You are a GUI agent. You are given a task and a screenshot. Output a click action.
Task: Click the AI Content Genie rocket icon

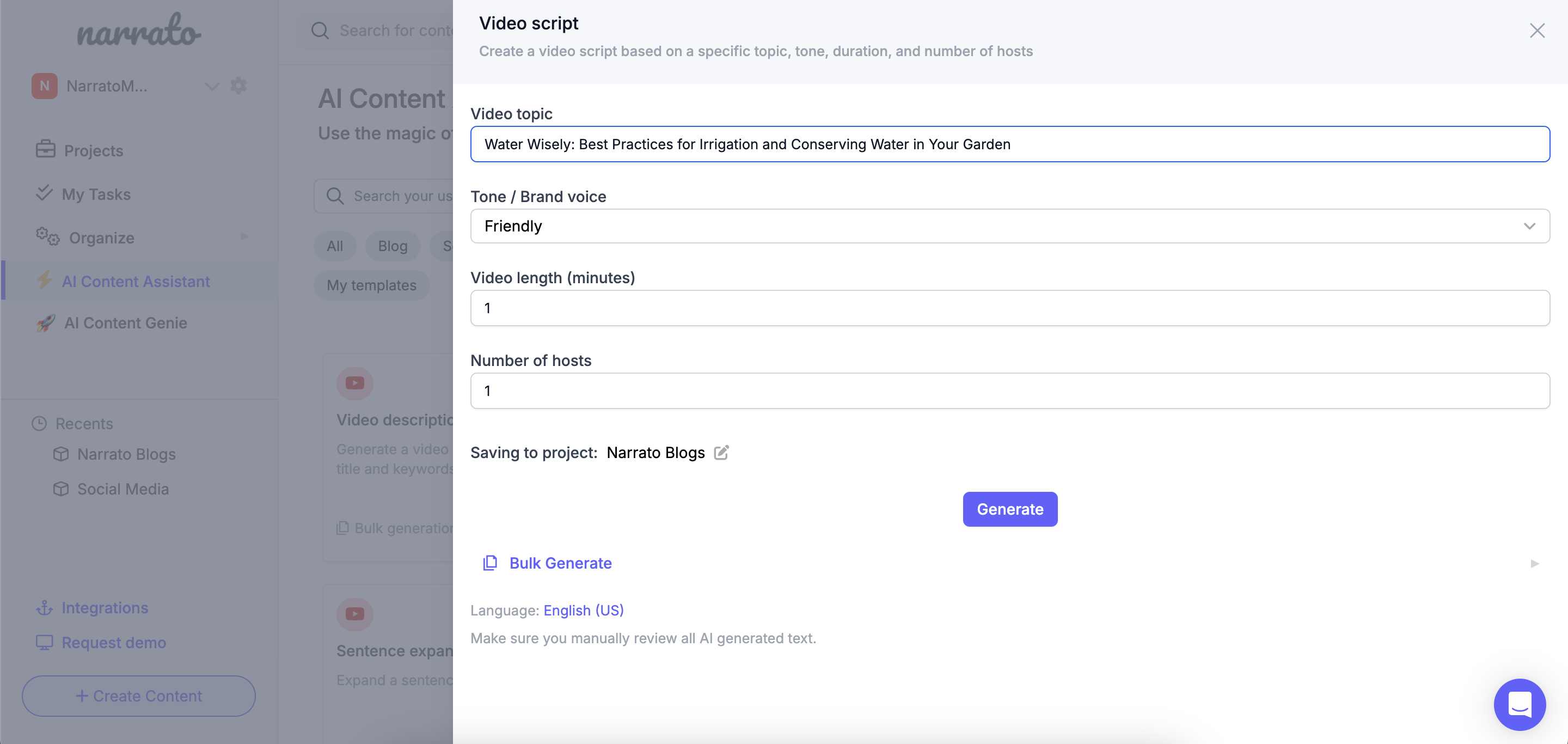tap(46, 322)
